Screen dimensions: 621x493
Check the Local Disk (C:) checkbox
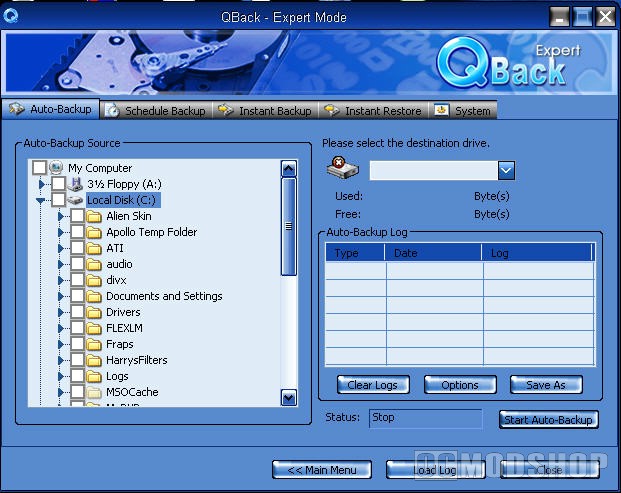[58, 199]
